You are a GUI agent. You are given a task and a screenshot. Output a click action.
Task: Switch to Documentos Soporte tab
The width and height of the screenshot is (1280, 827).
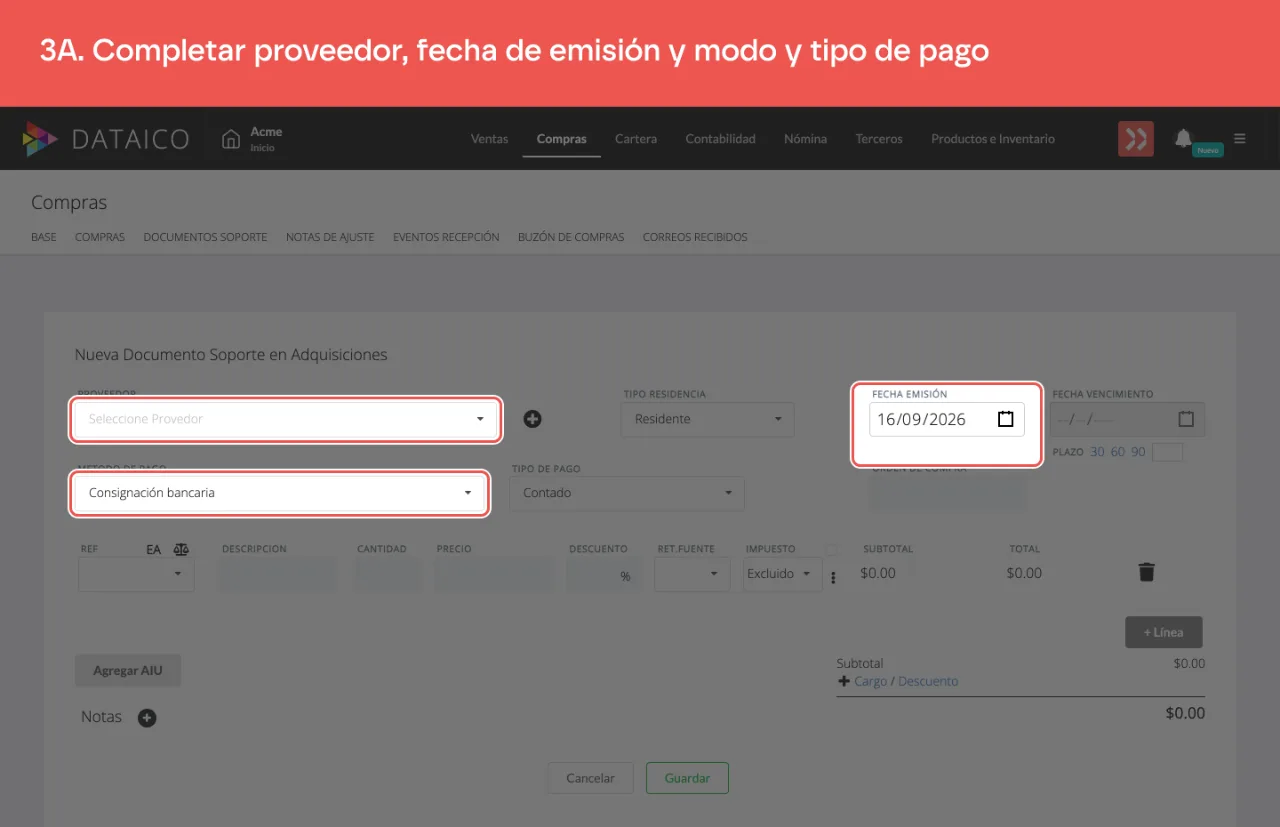pos(205,237)
